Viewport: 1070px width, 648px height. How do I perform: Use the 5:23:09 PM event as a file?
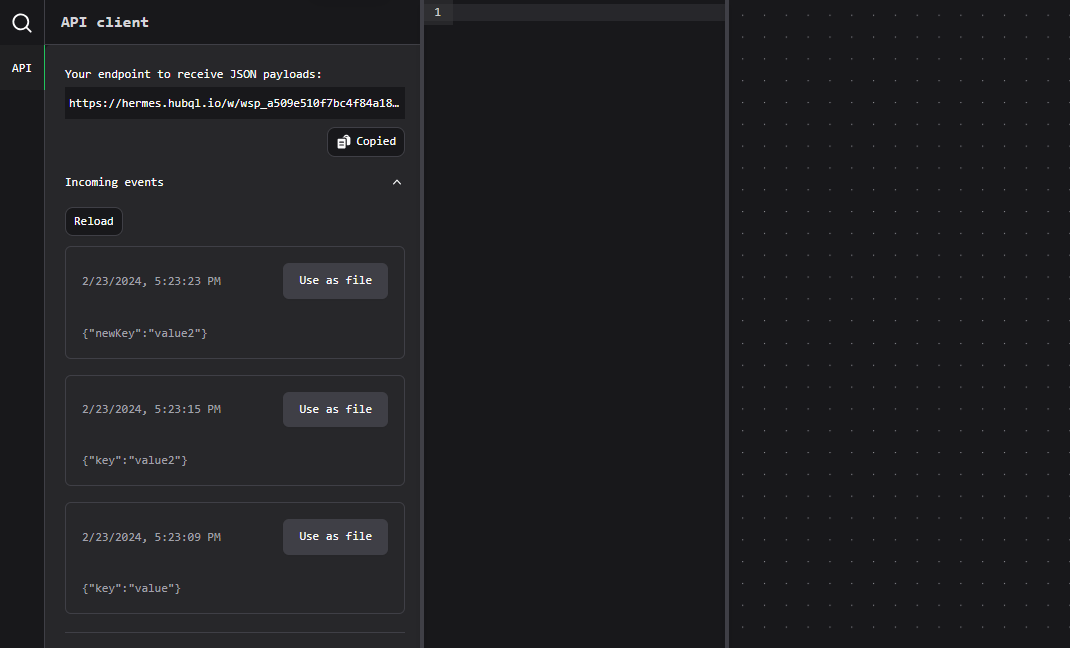[x=335, y=536]
